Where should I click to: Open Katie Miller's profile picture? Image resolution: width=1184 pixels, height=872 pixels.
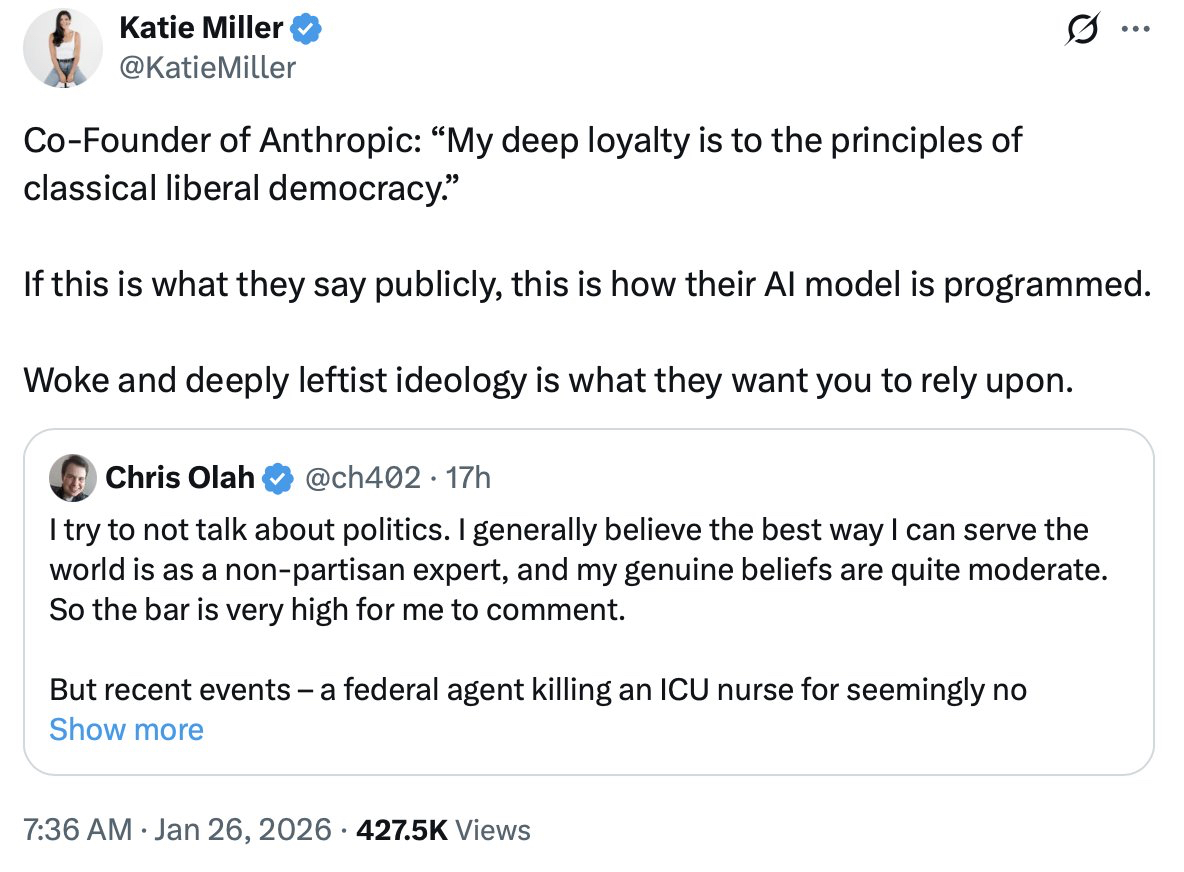65,49
